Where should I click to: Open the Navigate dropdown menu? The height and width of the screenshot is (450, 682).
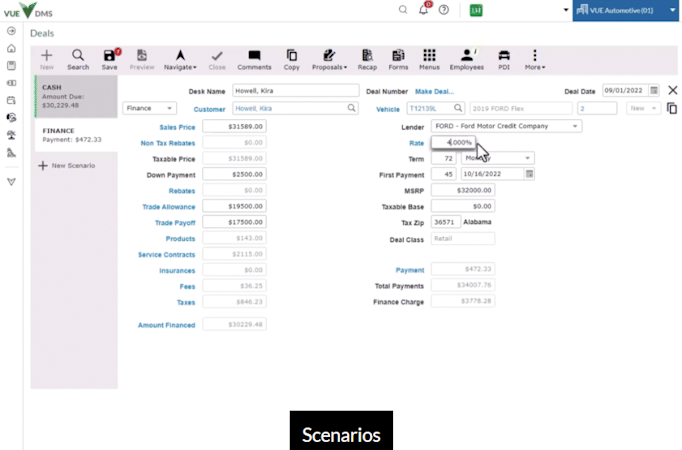[x=180, y=60]
